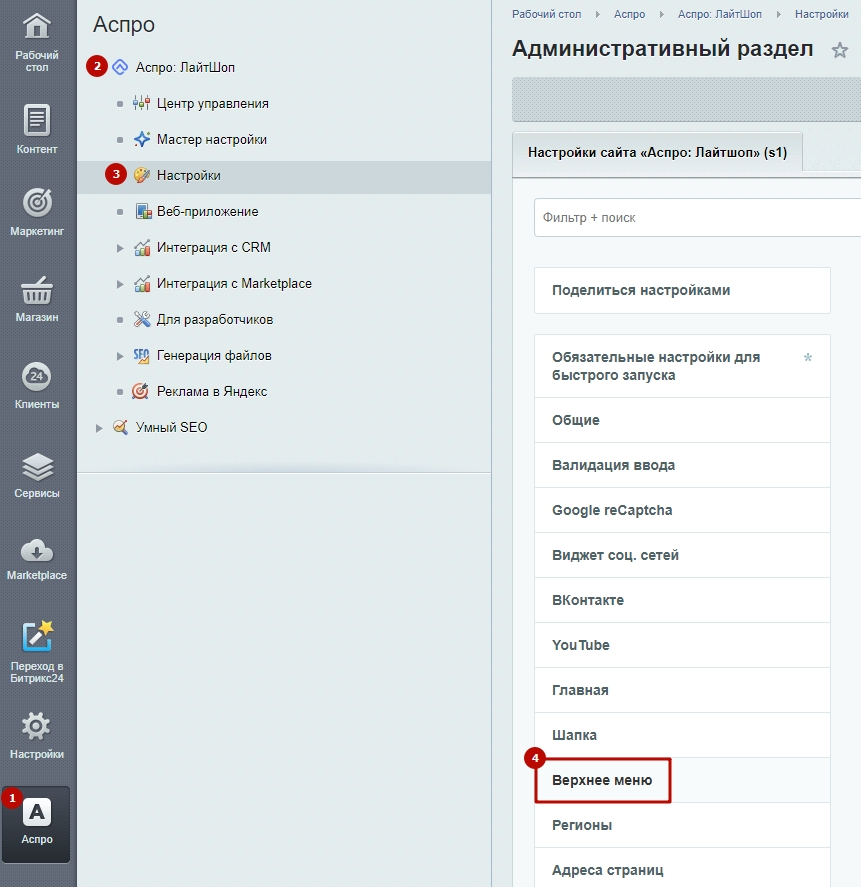Select Настройки item in Аспро tree
This screenshot has height=887, width=861.
(x=188, y=175)
